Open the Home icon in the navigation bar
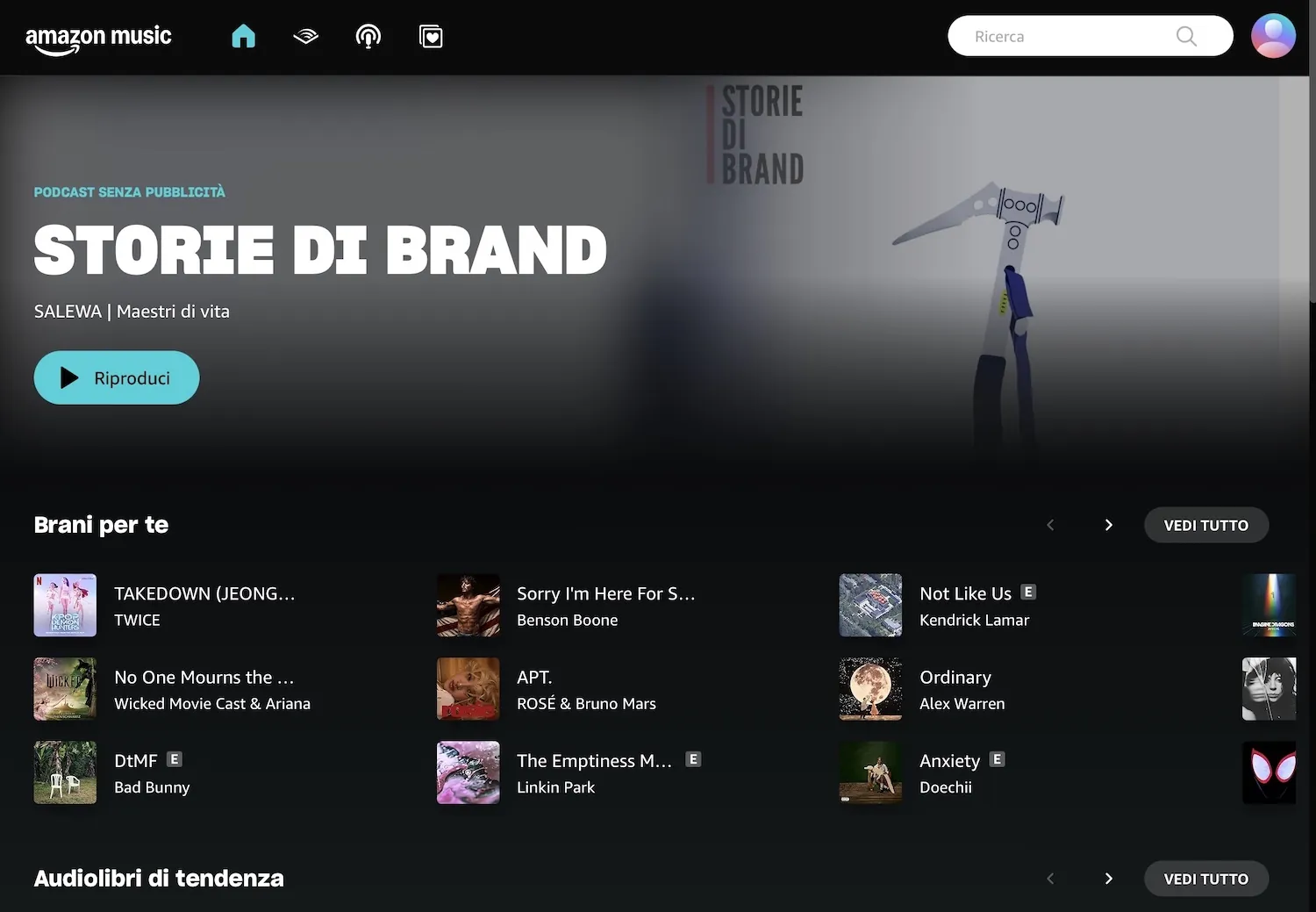The width and height of the screenshot is (1316, 912). 243,36
